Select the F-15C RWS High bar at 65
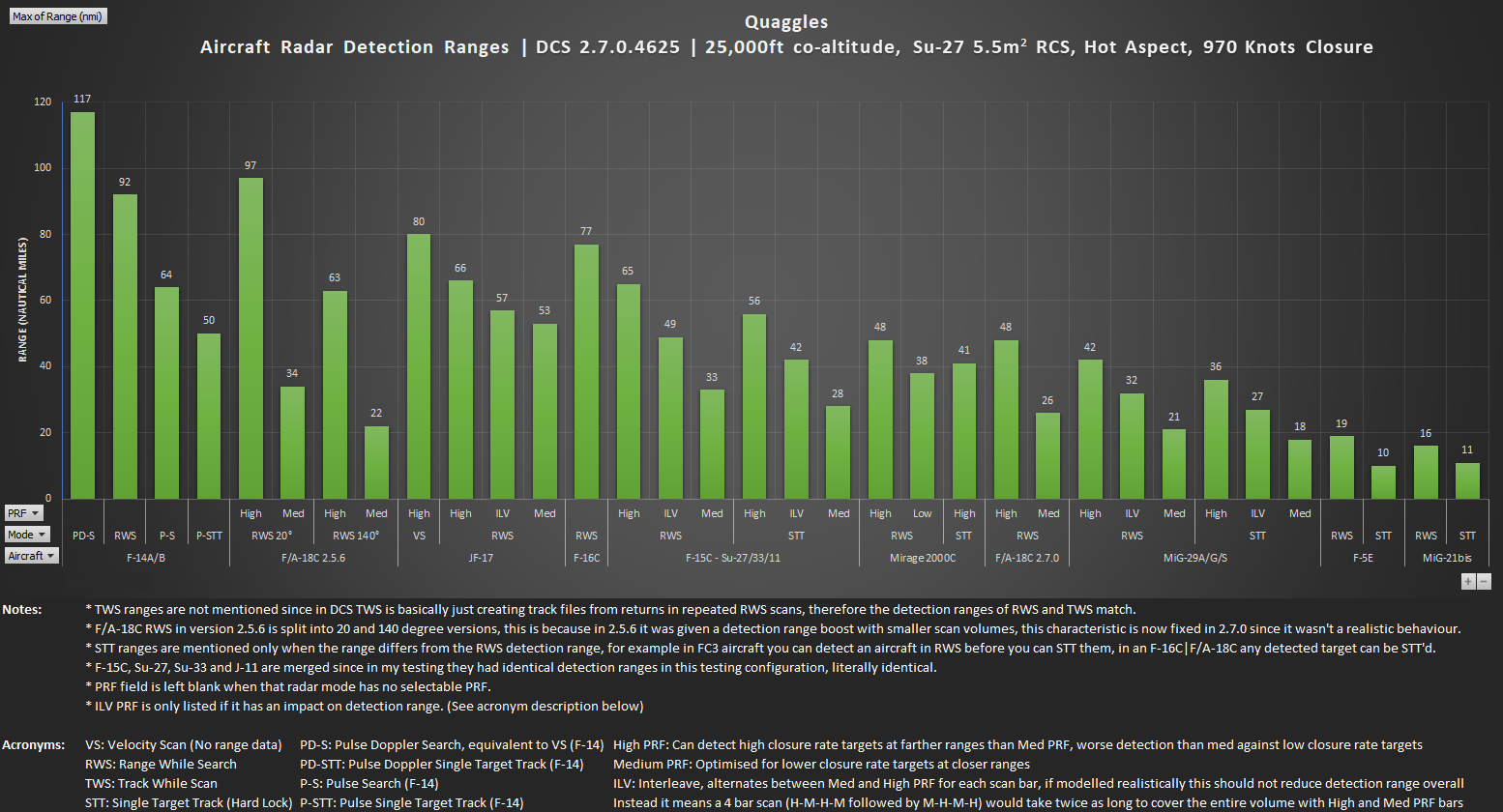 pos(629,391)
